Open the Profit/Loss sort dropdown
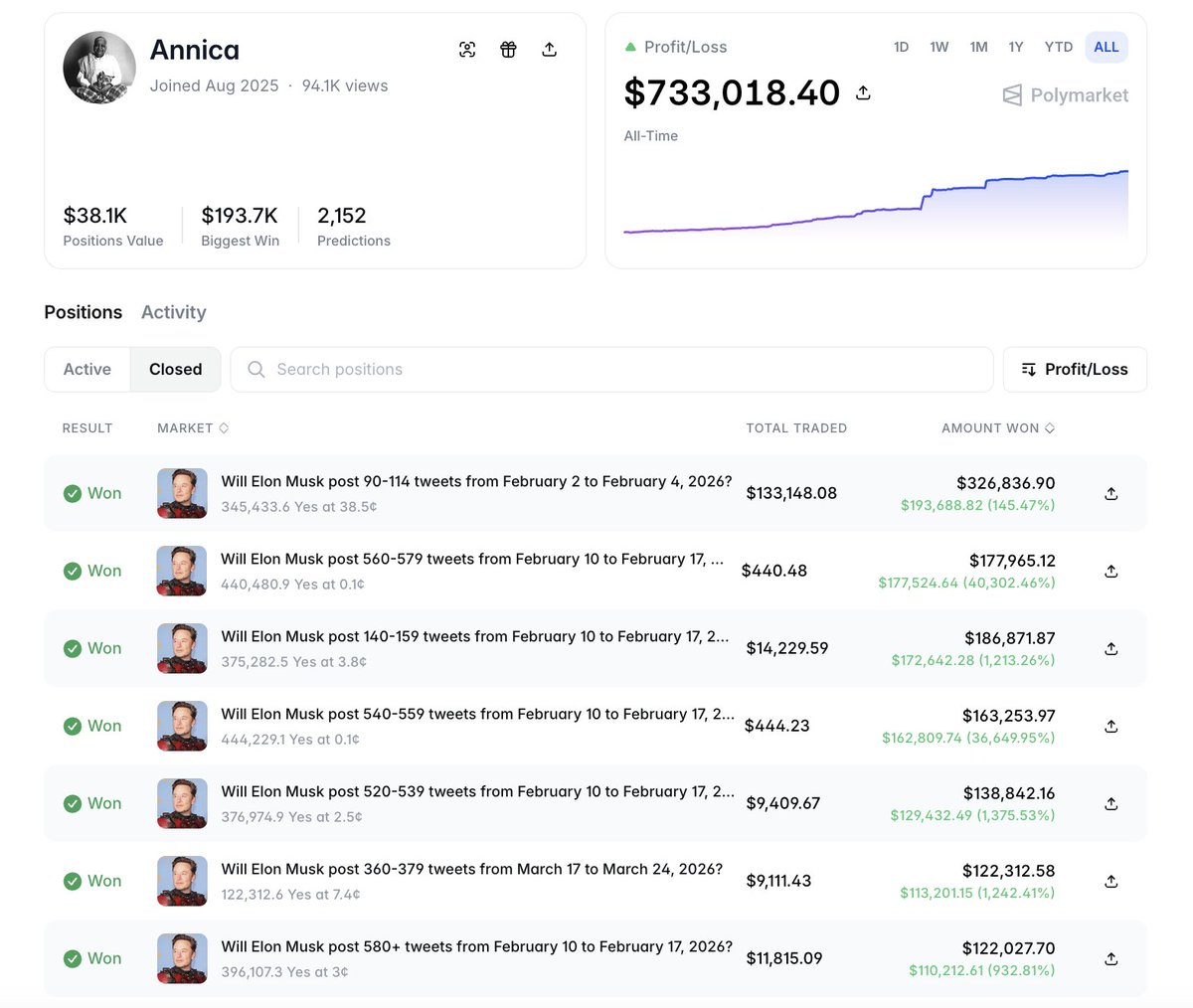The width and height of the screenshot is (1193, 1008). point(1075,369)
